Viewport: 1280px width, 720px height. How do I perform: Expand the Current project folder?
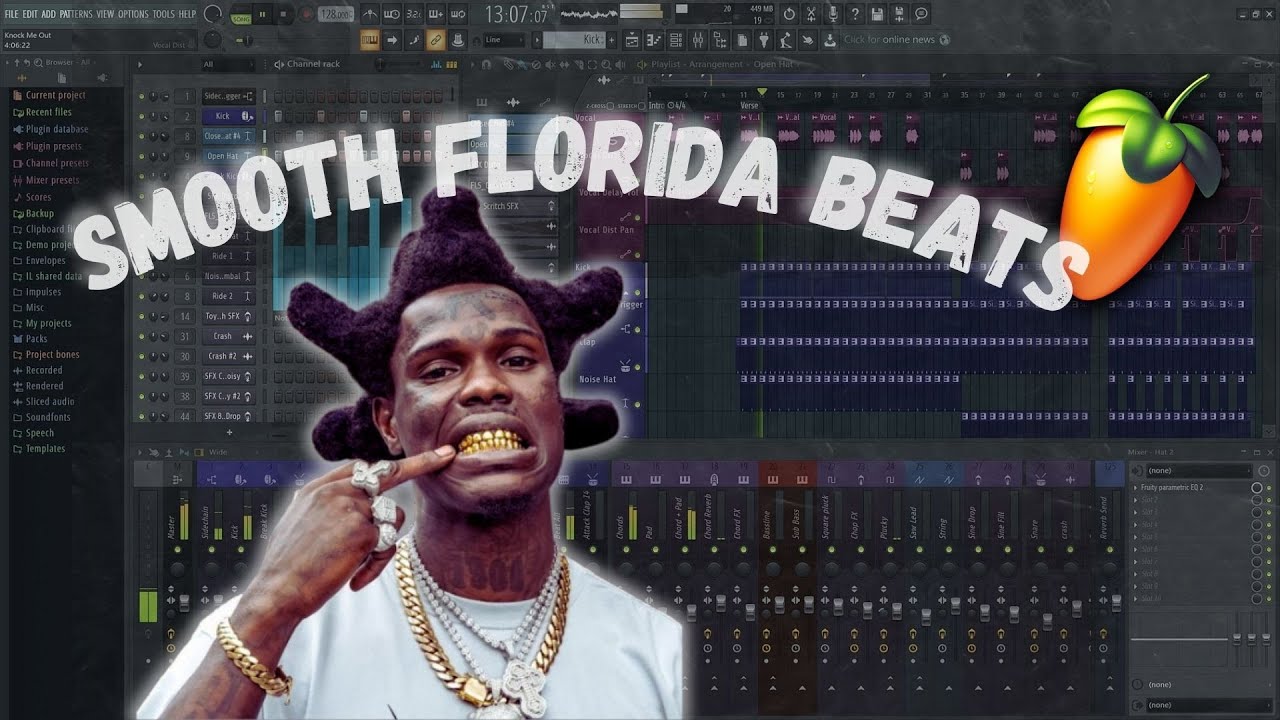(50, 95)
